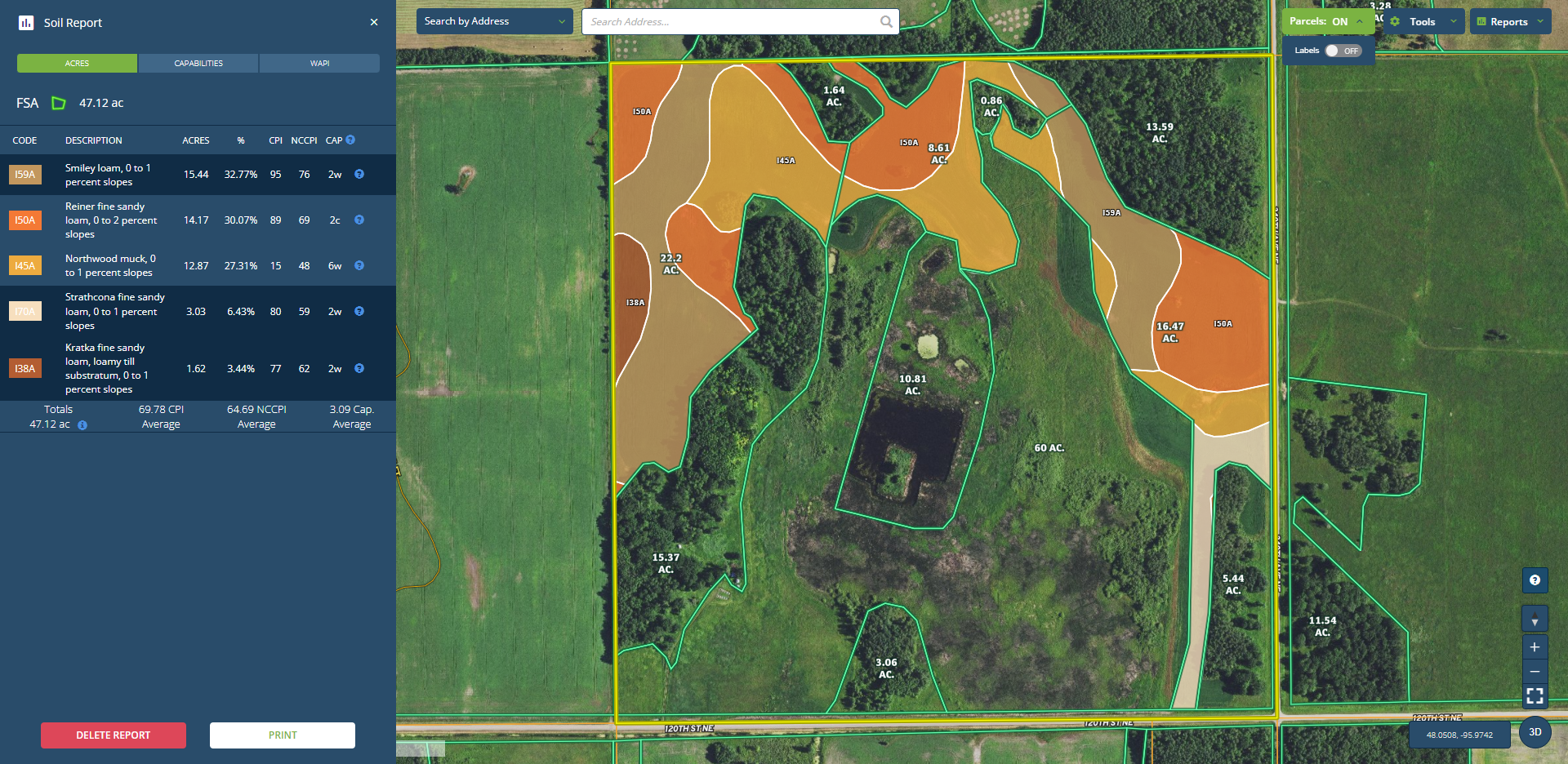Screen dimensions: 1568x764
Task: Enter fullscreen map view
Action: [x=1535, y=696]
